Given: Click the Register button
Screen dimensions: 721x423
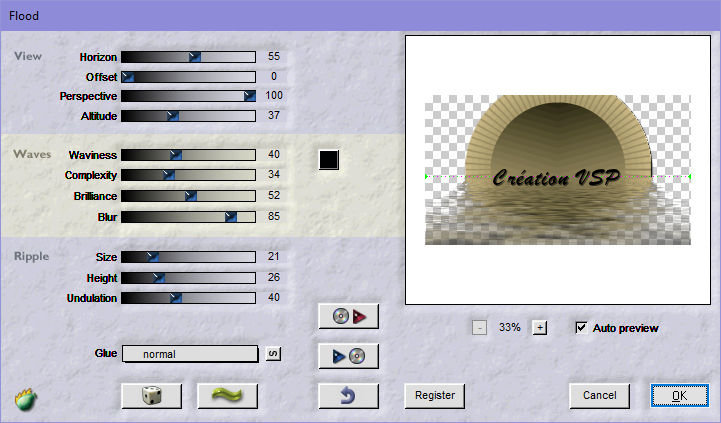Looking at the screenshot, I should point(435,396).
